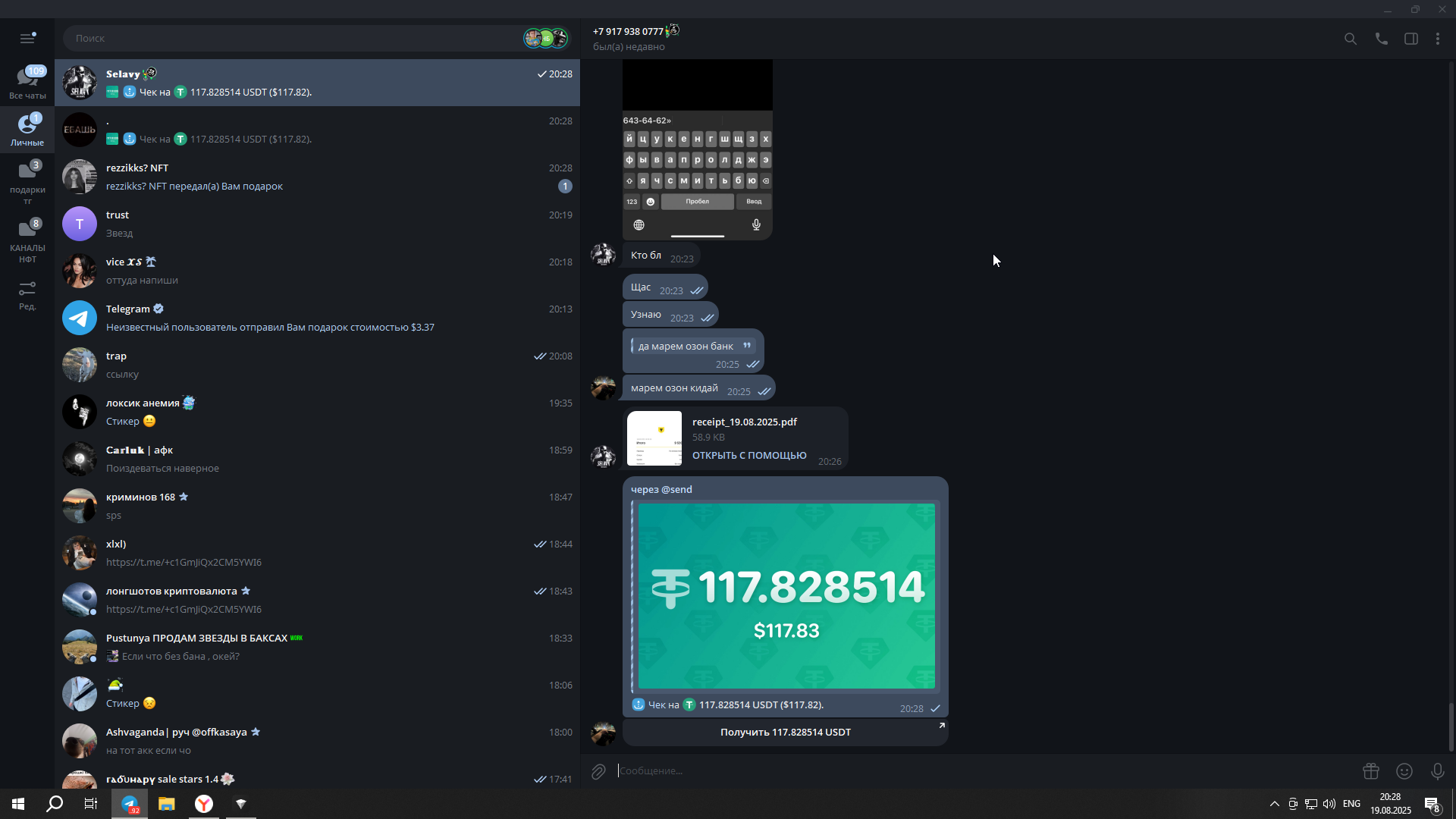The width and height of the screenshot is (1456, 819).
Task: Open the emoji picker smiley icon
Action: (x=1404, y=771)
